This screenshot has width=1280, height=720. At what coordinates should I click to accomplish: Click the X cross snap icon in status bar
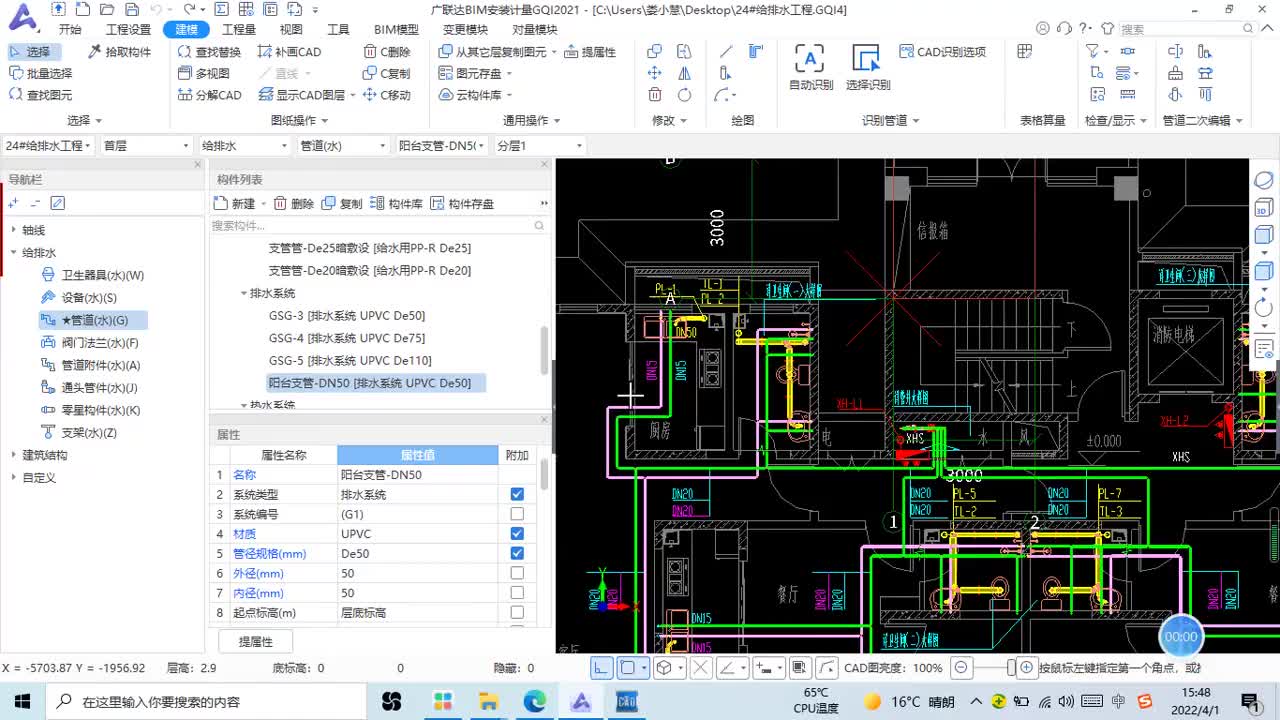[x=700, y=667]
